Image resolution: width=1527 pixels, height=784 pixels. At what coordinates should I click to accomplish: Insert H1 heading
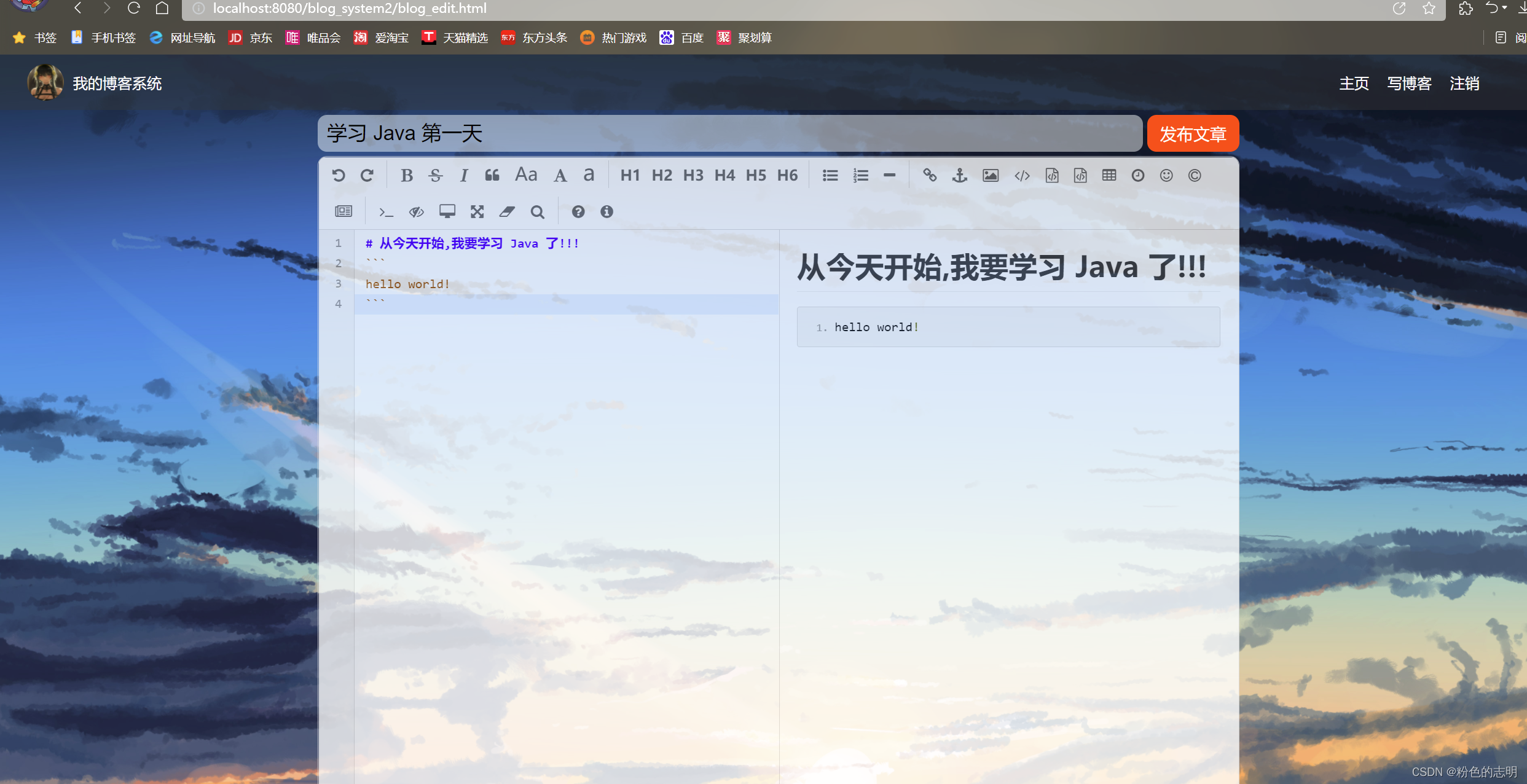click(630, 176)
